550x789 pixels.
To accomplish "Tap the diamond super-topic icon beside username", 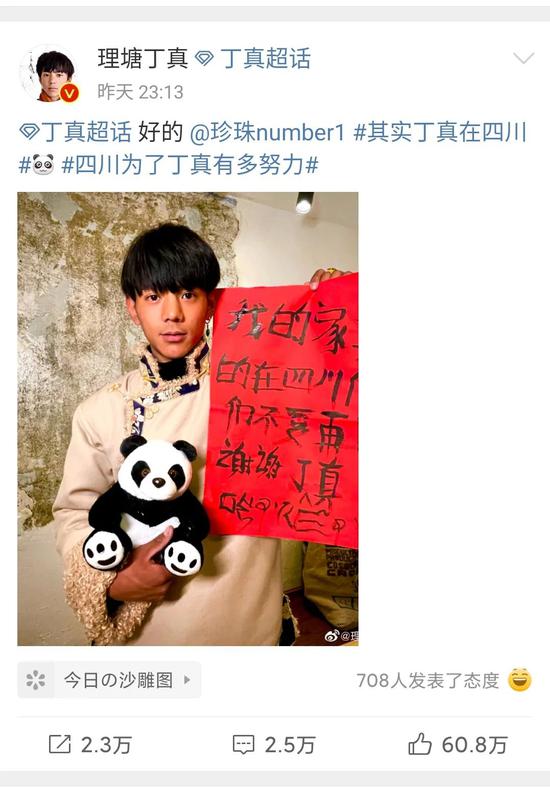I will [x=204, y=59].
